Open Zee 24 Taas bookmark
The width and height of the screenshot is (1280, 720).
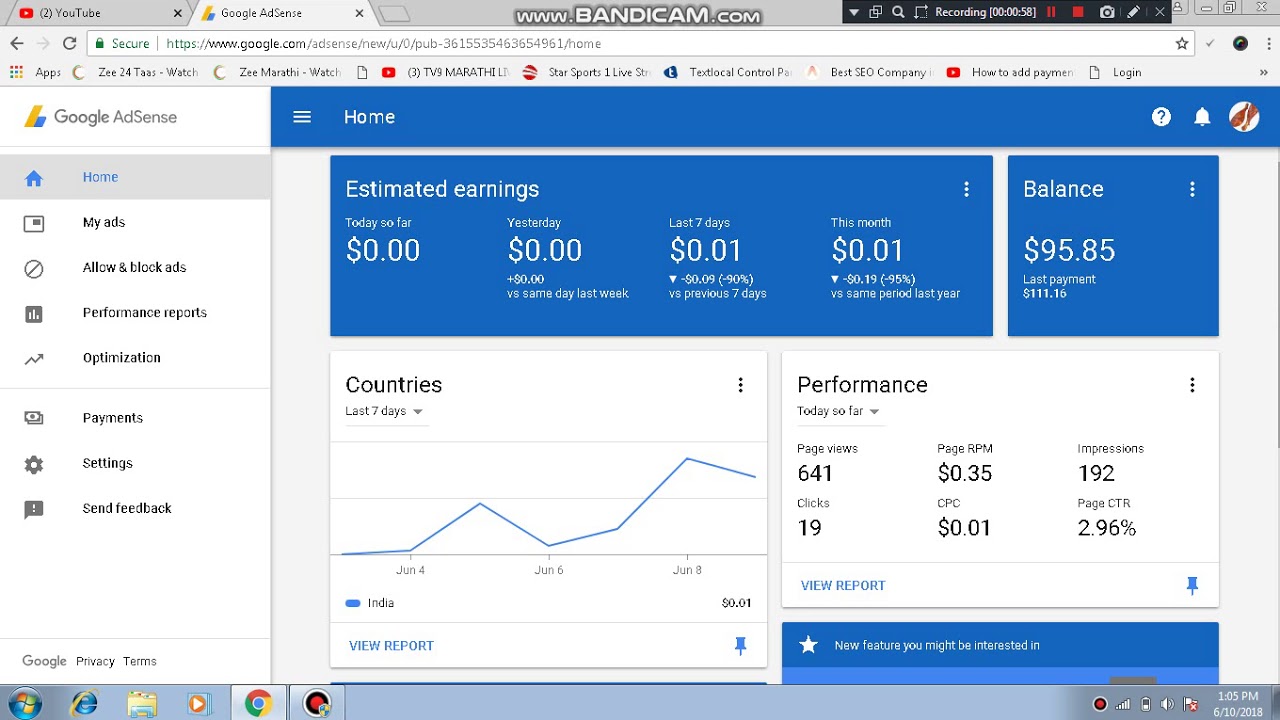pyautogui.click(x=136, y=72)
